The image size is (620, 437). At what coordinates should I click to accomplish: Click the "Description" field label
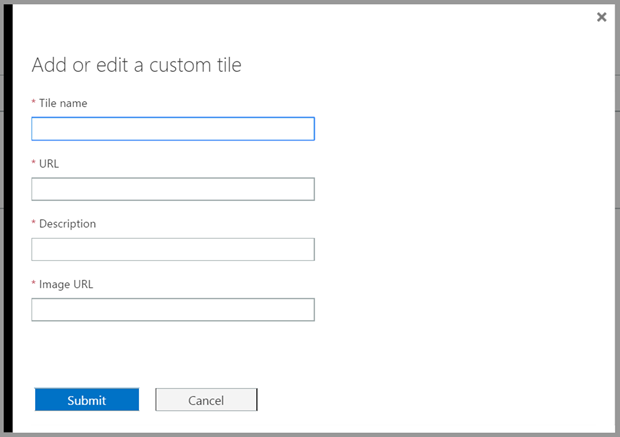(x=68, y=223)
